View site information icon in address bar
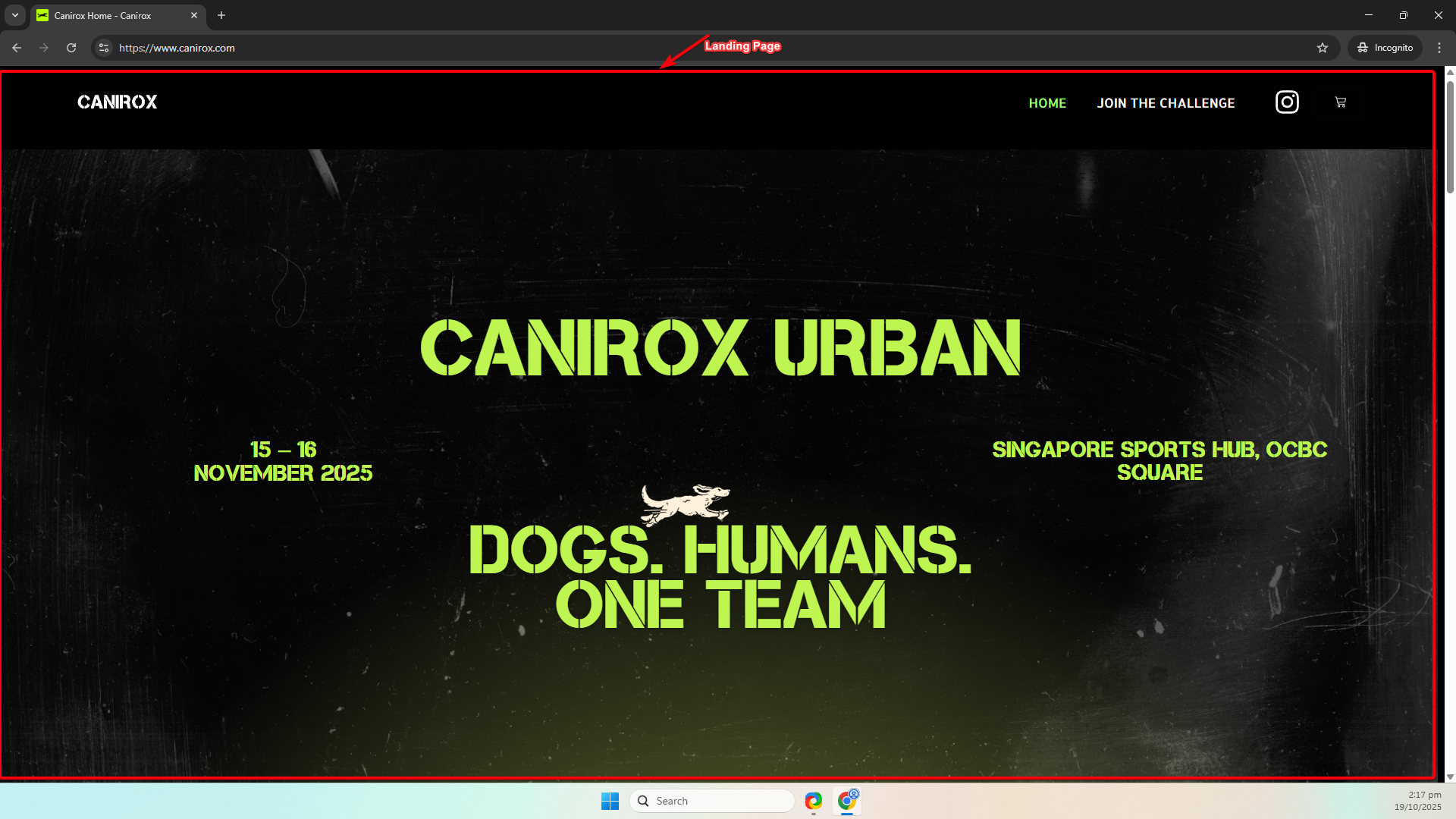1456x819 pixels. pos(104,48)
